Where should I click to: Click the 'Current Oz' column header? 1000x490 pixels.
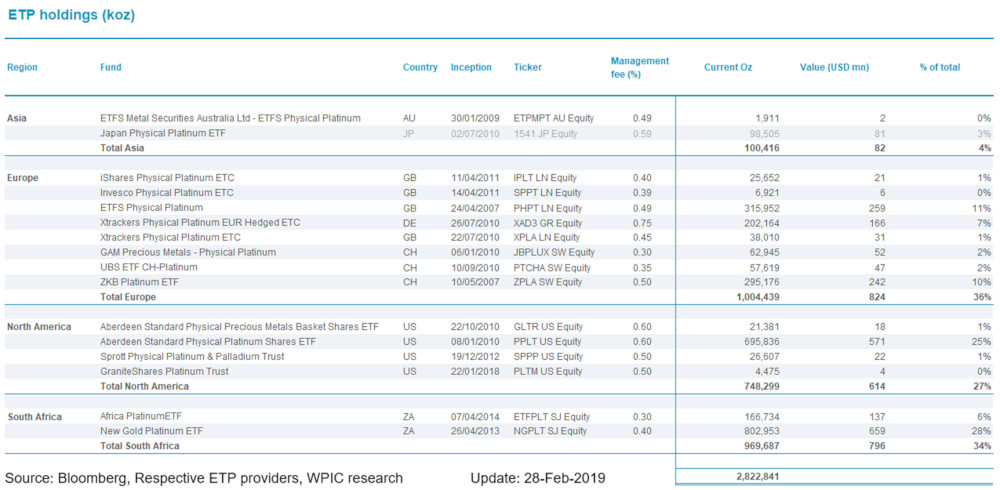click(x=728, y=68)
